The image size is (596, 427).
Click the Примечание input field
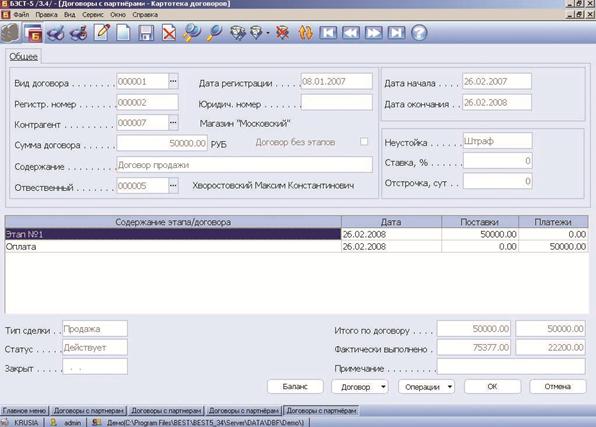511,367
